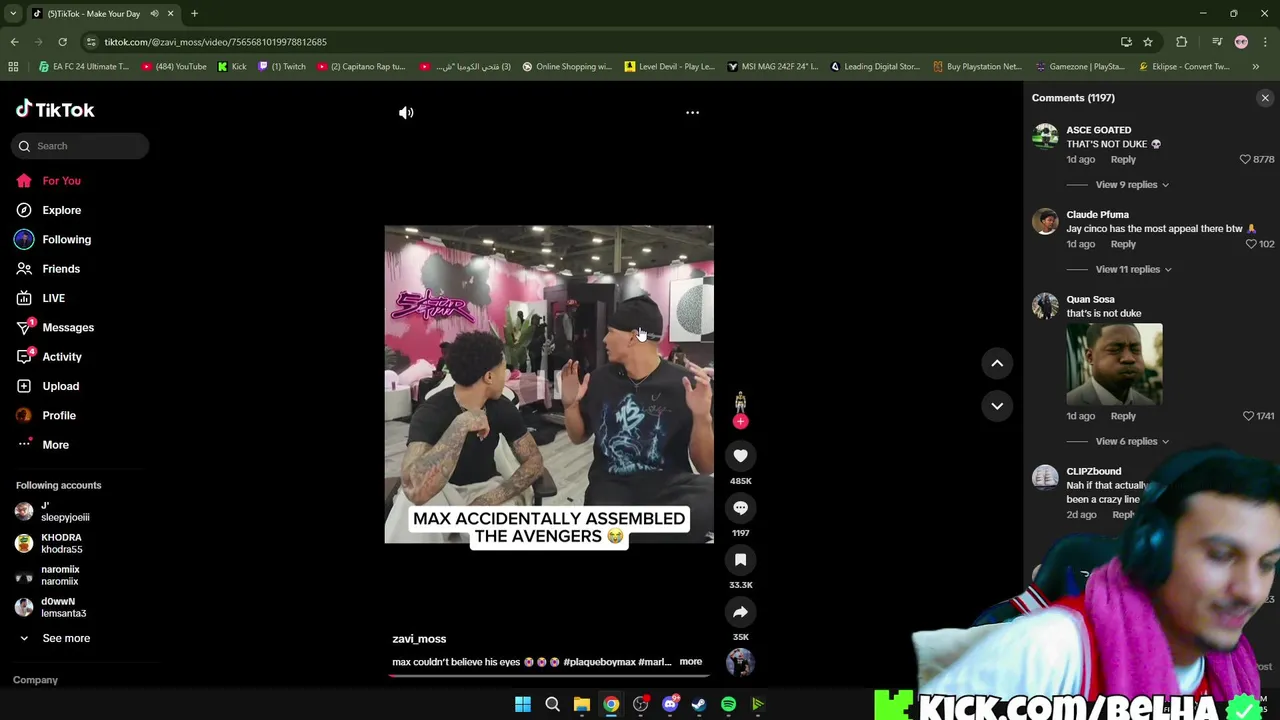Screen dimensions: 1280x720
Task: Open the zavi_moss creator profile
Action: tap(419, 639)
